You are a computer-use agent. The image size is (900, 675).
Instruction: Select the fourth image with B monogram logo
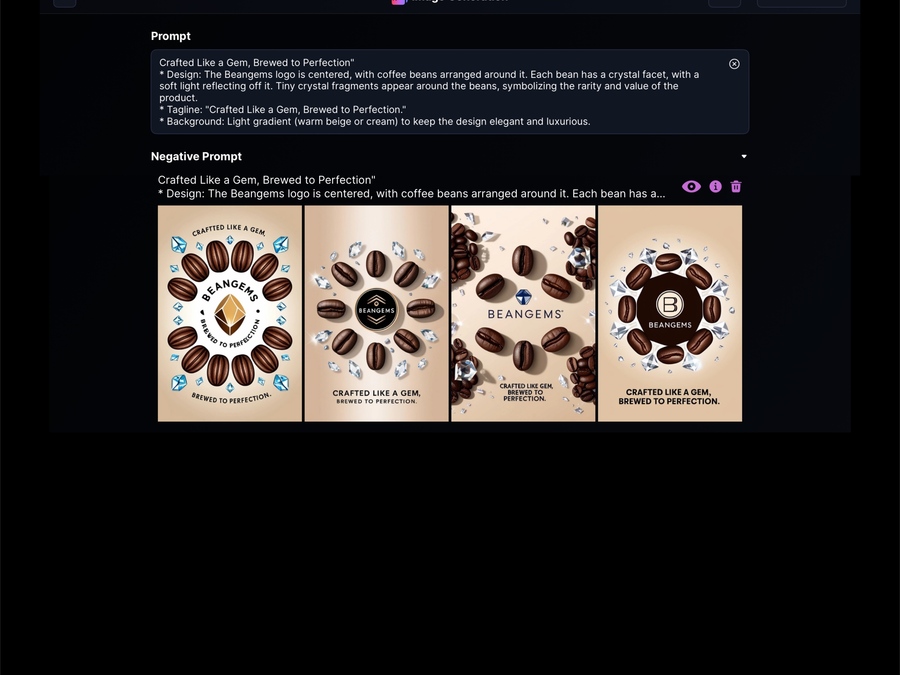[x=670, y=313]
